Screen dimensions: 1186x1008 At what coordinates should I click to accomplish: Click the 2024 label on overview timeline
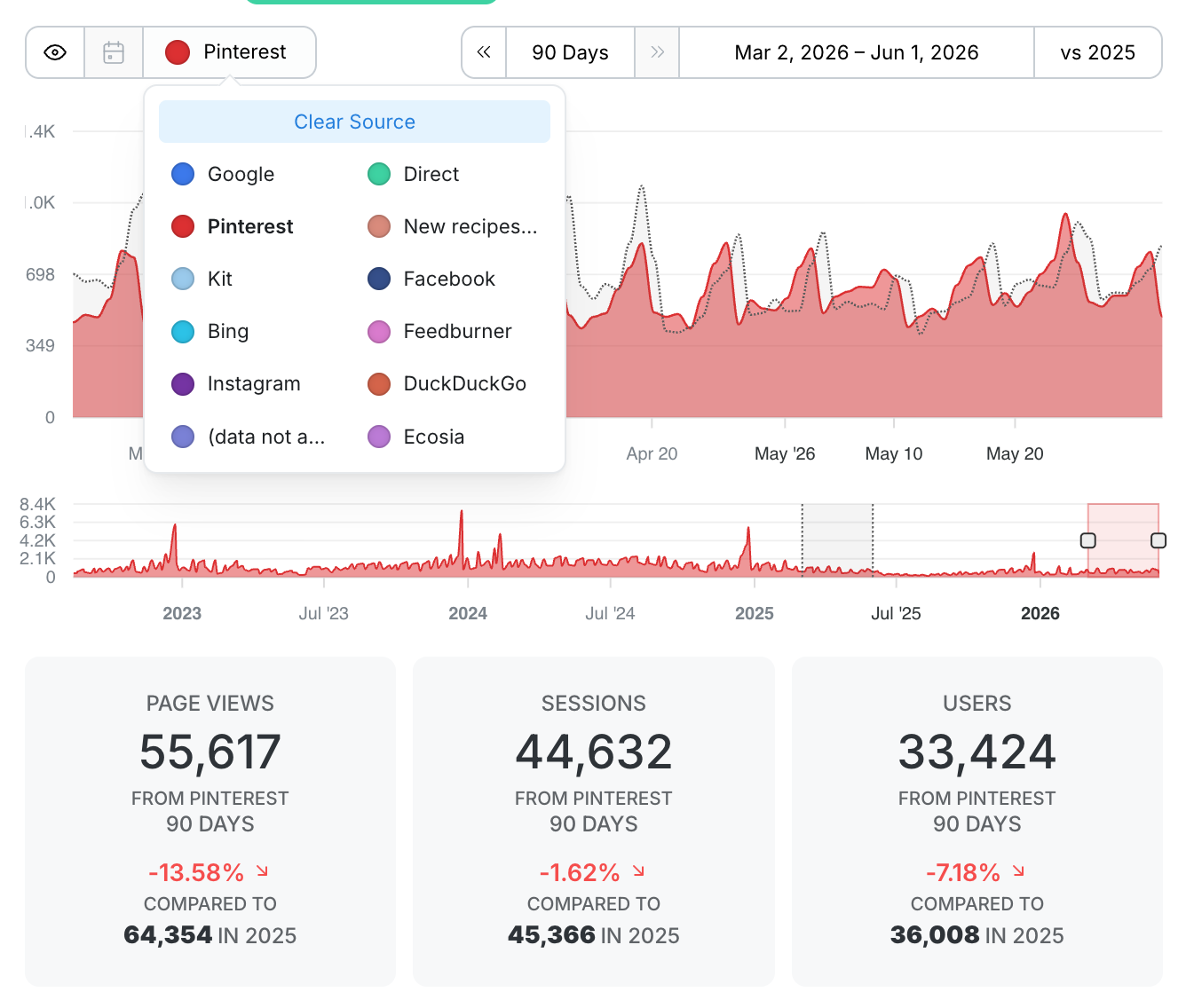pyautogui.click(x=468, y=613)
